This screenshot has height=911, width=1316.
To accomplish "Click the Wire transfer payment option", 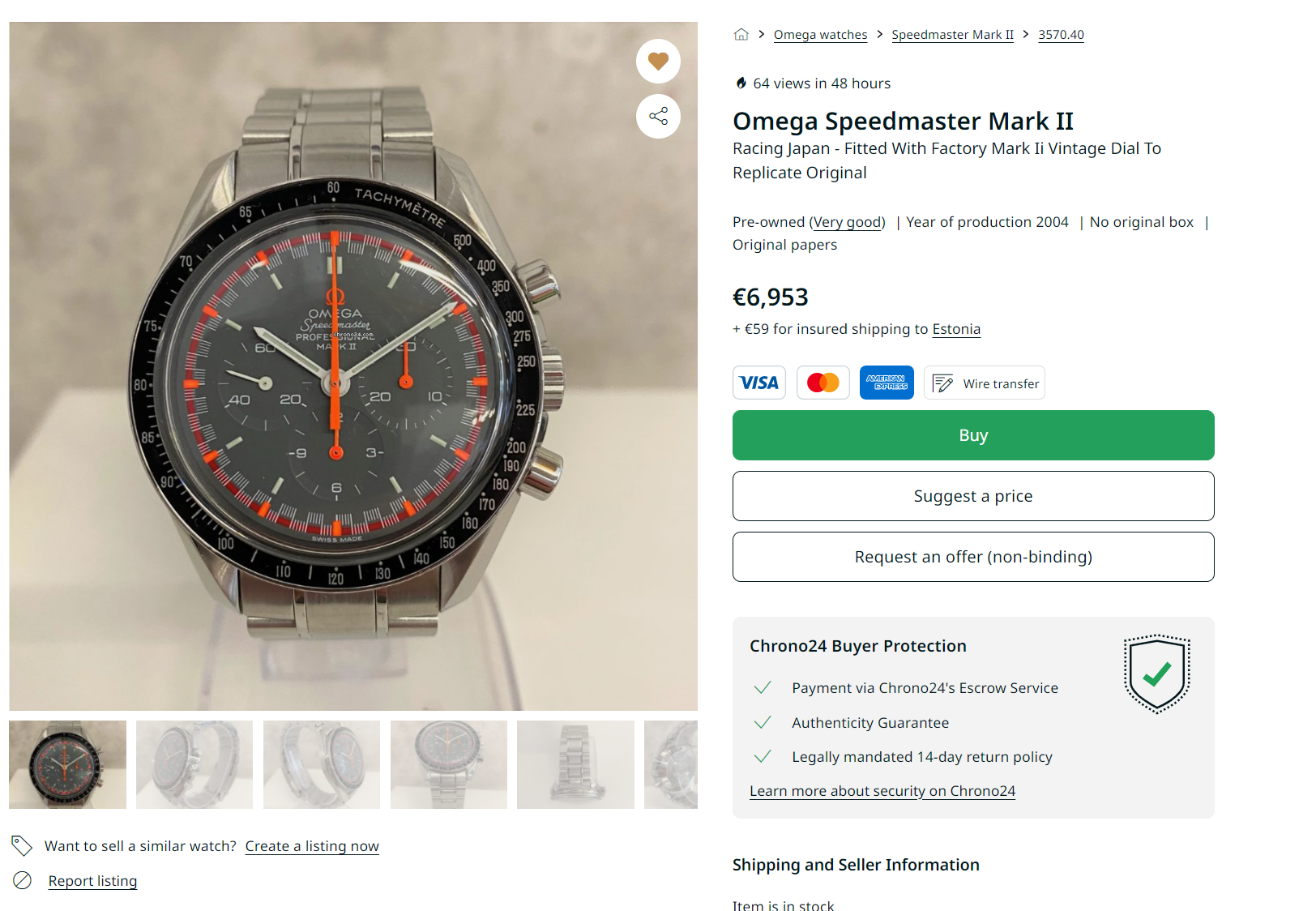I will coord(985,383).
